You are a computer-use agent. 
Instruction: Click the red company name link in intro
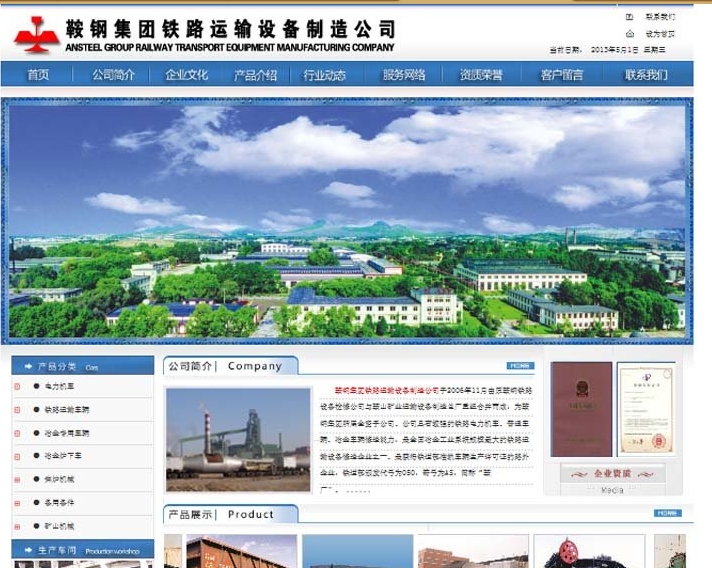387,390
